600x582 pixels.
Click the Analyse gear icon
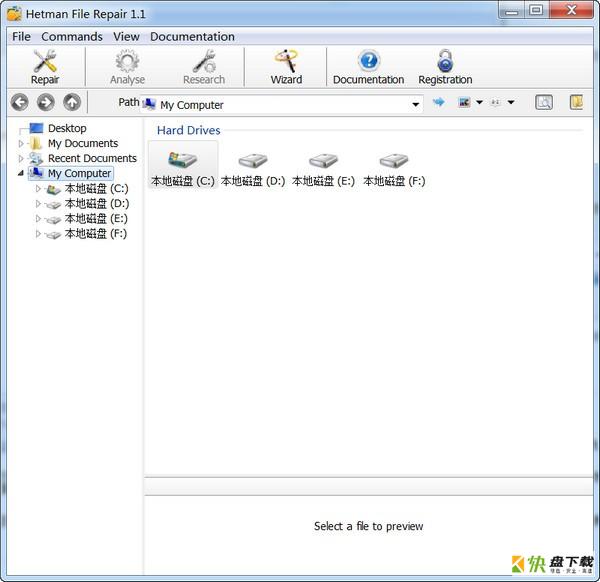(x=127, y=61)
